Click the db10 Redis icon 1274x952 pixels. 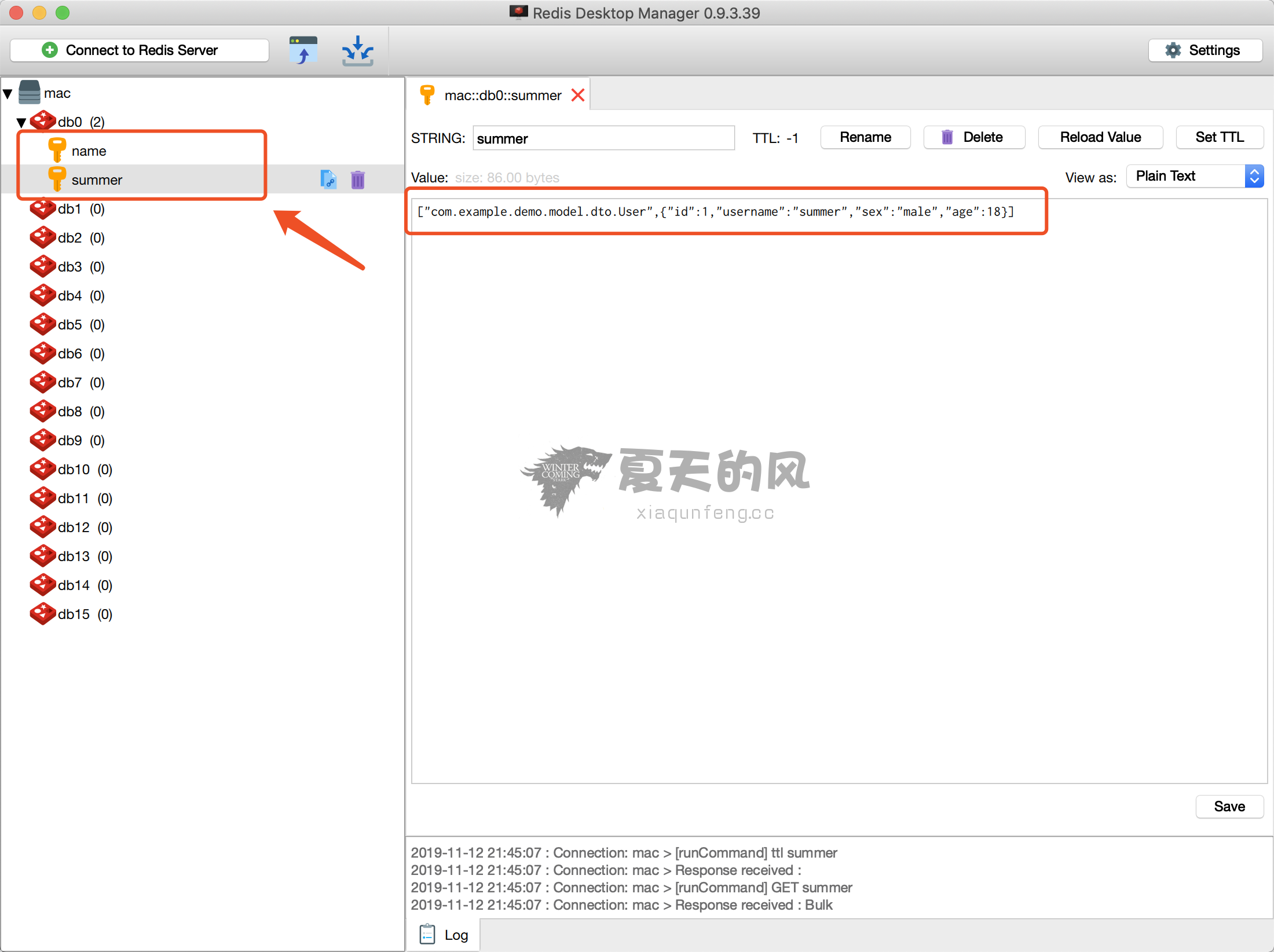[43, 469]
